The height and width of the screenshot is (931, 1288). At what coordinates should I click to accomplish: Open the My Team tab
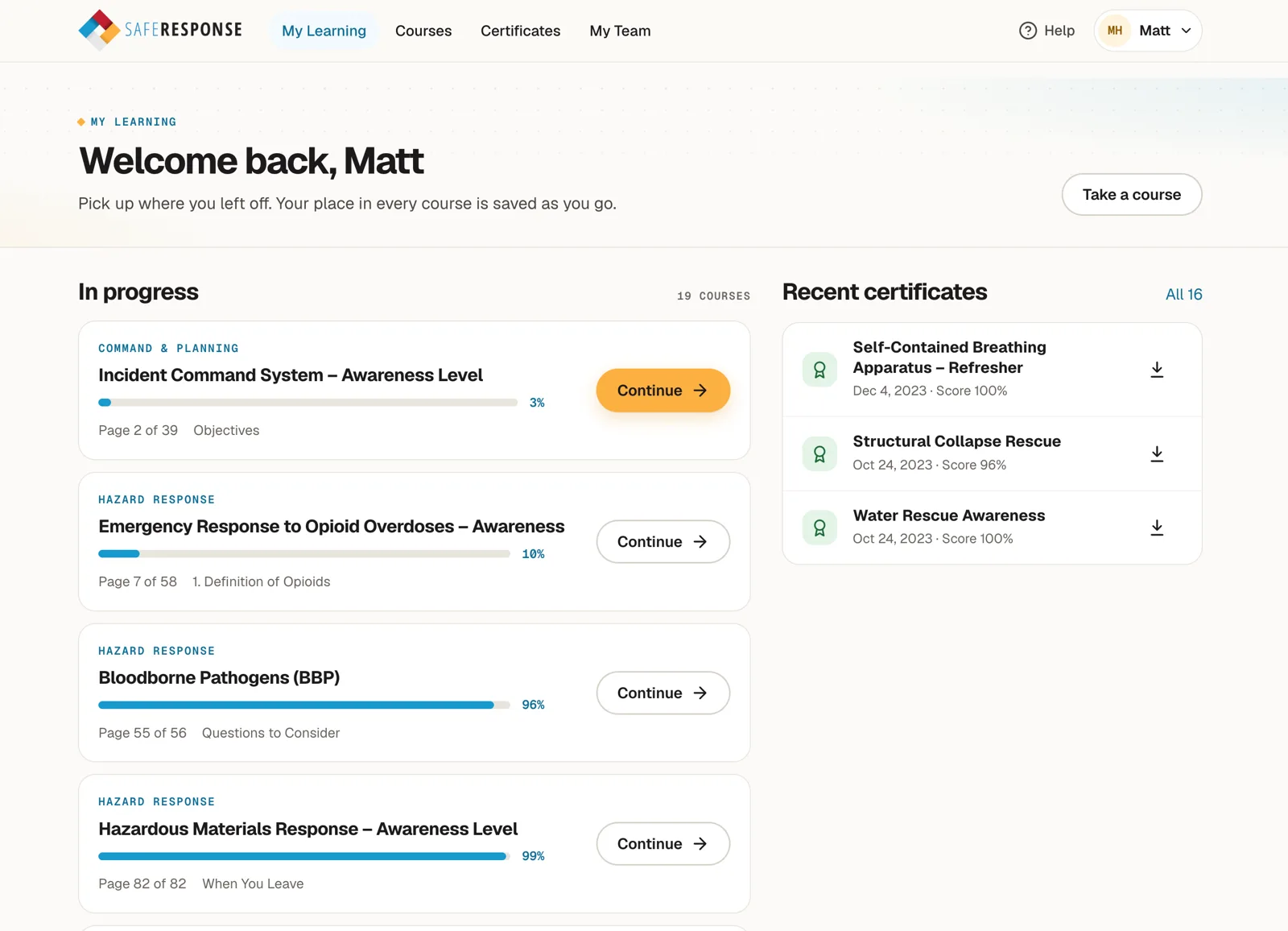(620, 31)
